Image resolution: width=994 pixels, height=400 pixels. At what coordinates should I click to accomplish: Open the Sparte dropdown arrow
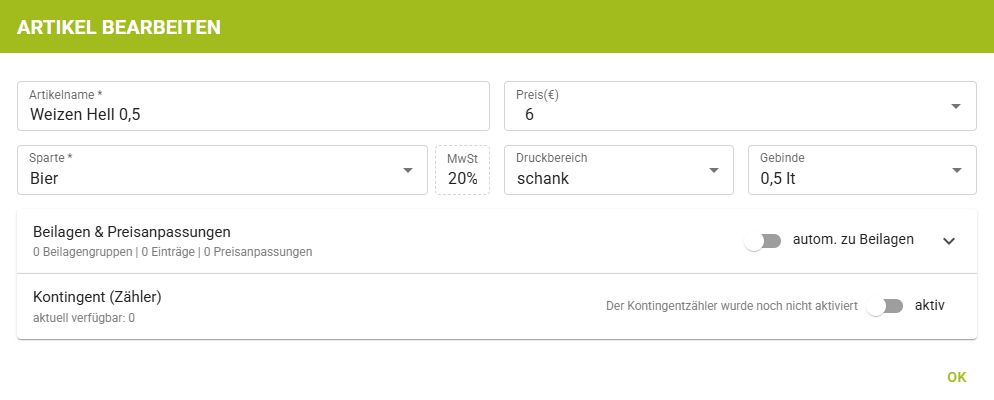click(x=407, y=170)
